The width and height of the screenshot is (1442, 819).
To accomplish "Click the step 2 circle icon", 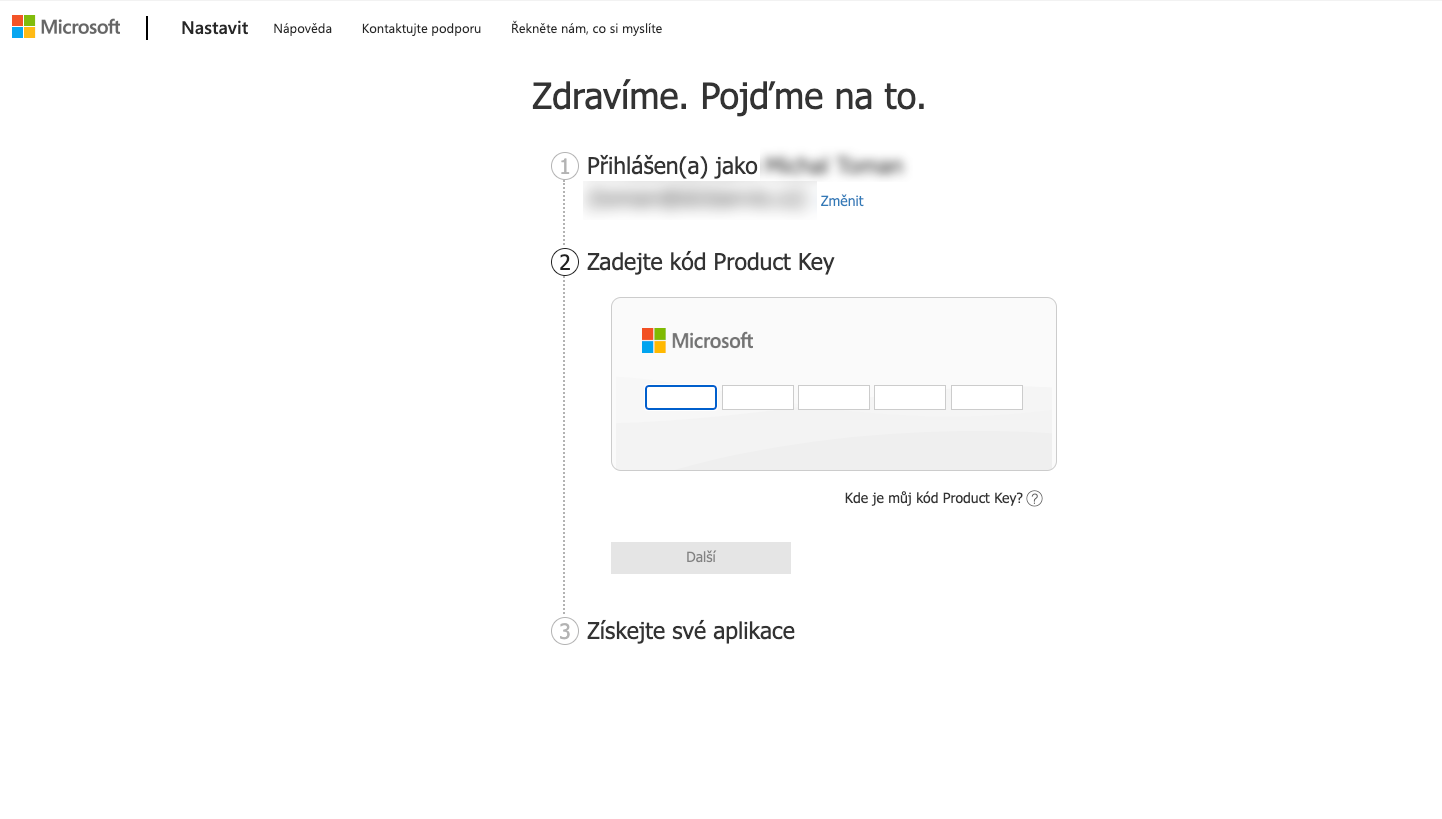I will (x=565, y=262).
